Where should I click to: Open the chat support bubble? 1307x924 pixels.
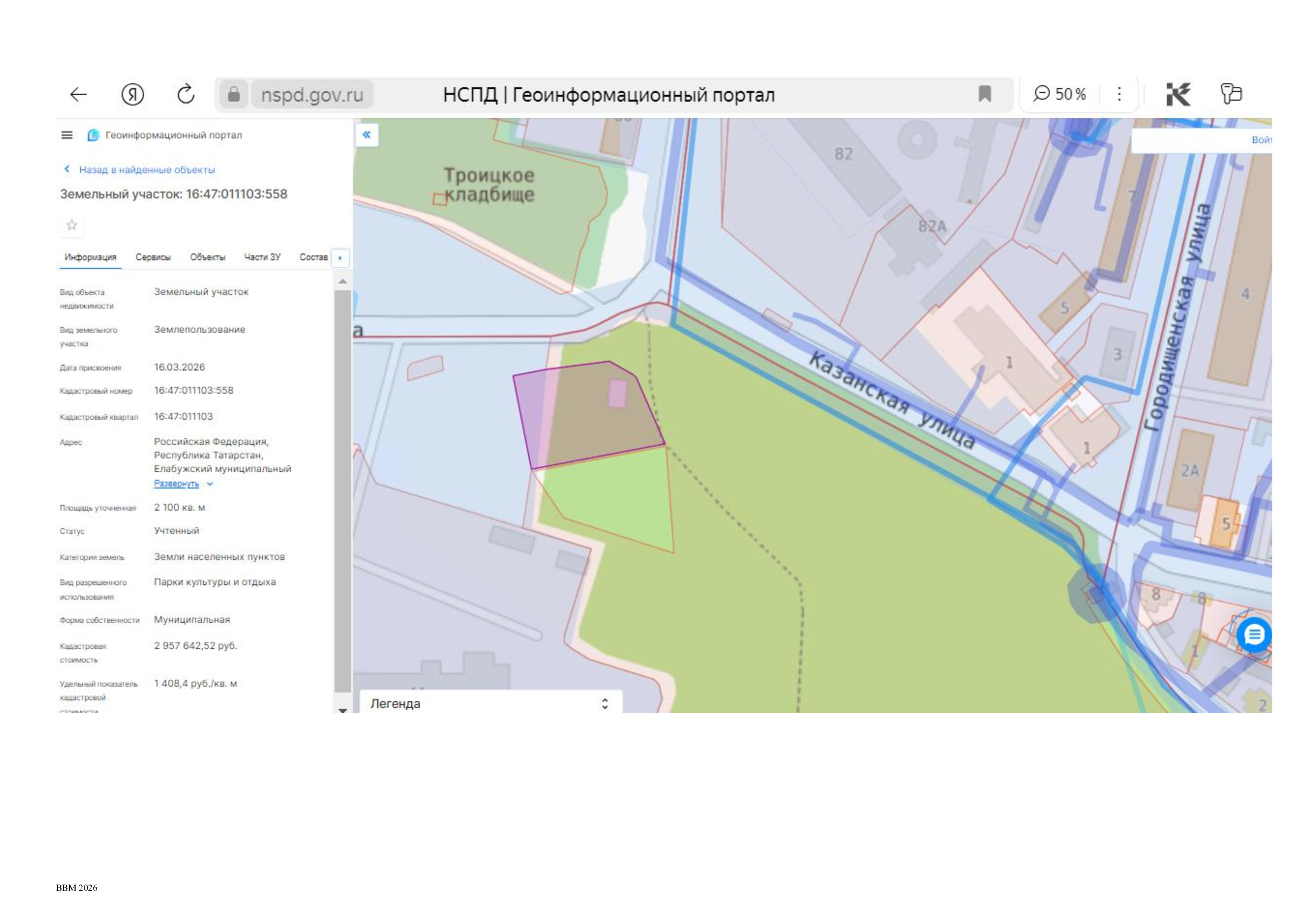[1253, 634]
